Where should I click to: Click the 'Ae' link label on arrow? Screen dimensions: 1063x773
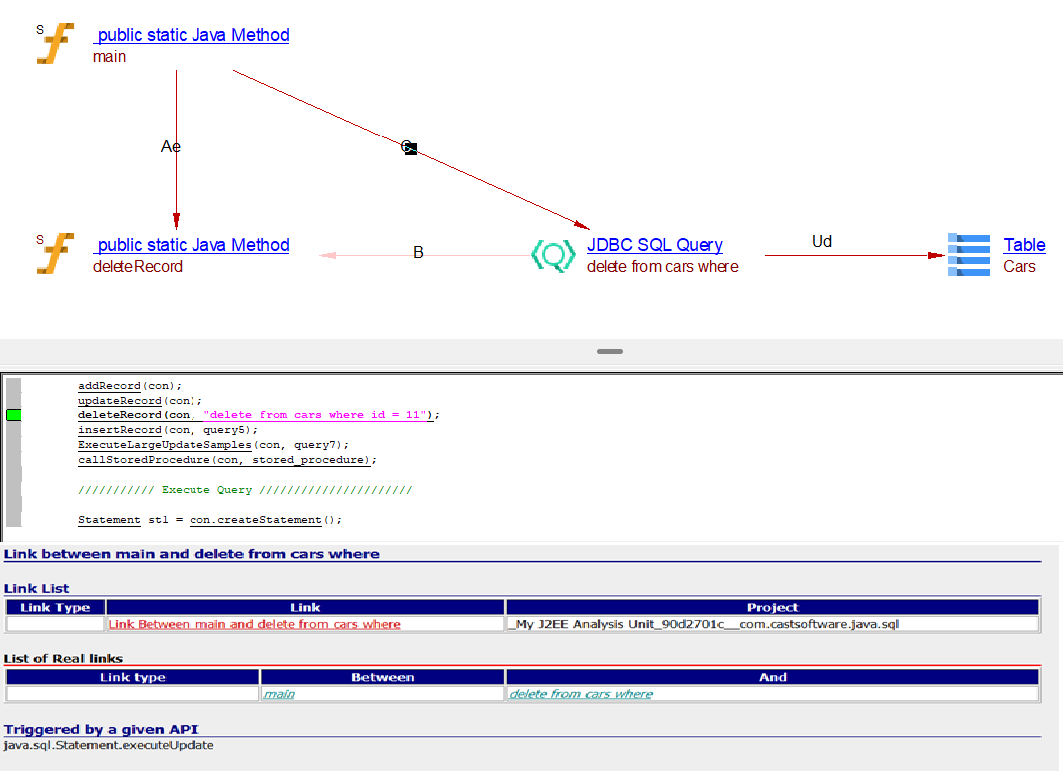(171, 147)
